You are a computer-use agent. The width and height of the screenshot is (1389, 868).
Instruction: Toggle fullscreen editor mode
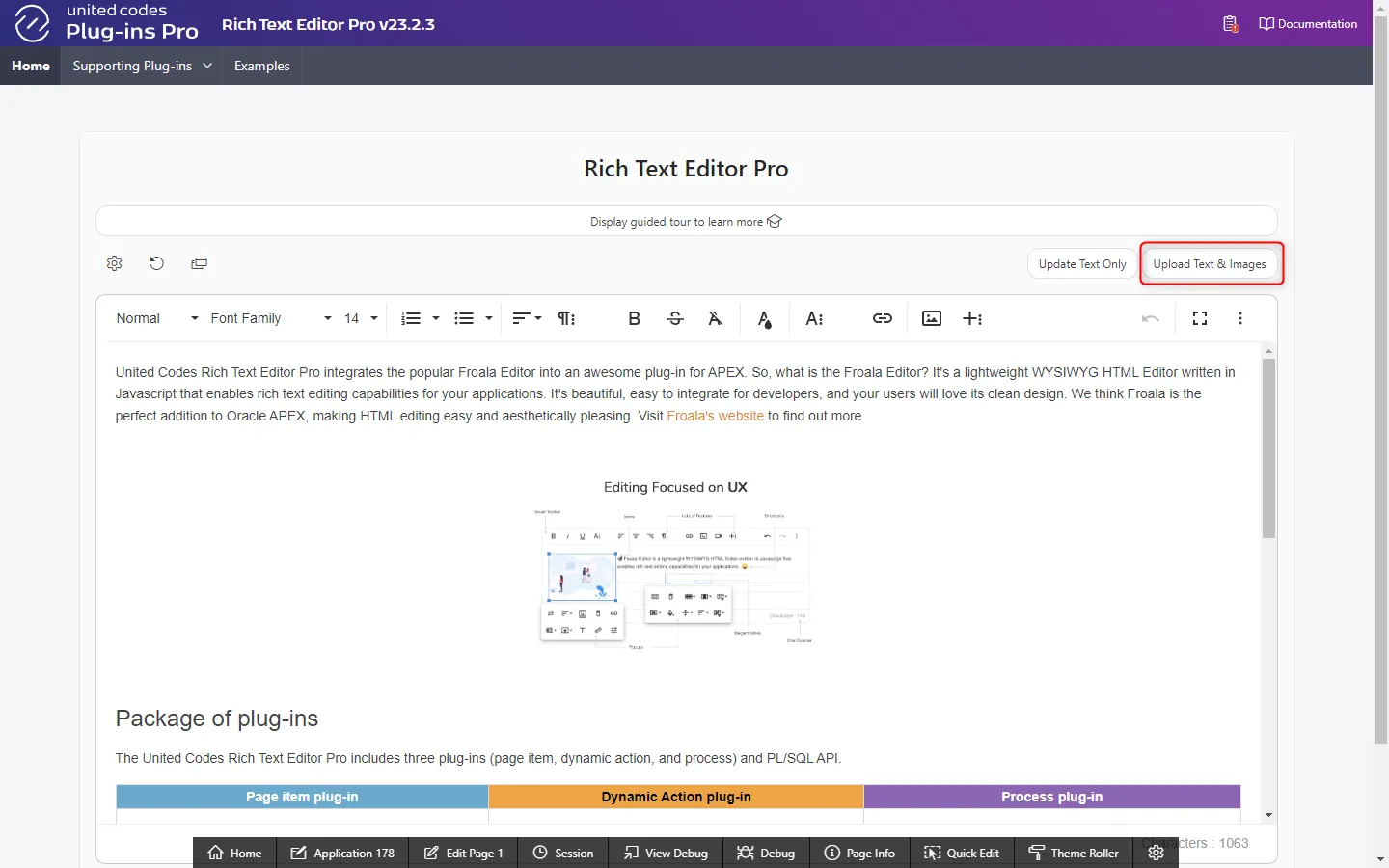tap(1200, 318)
